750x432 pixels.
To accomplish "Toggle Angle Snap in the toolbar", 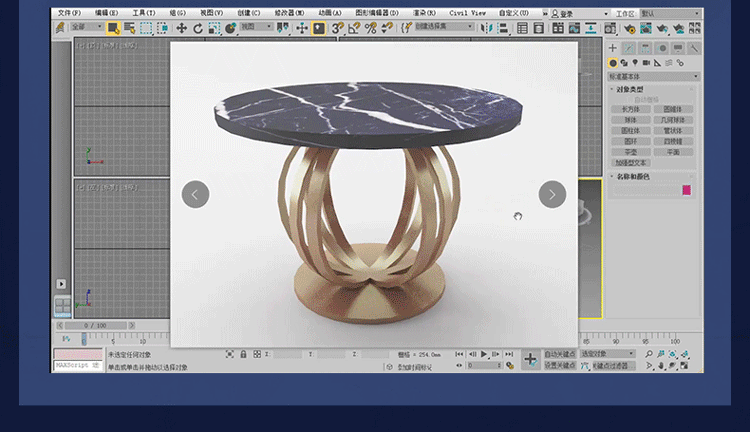I will click(354, 28).
